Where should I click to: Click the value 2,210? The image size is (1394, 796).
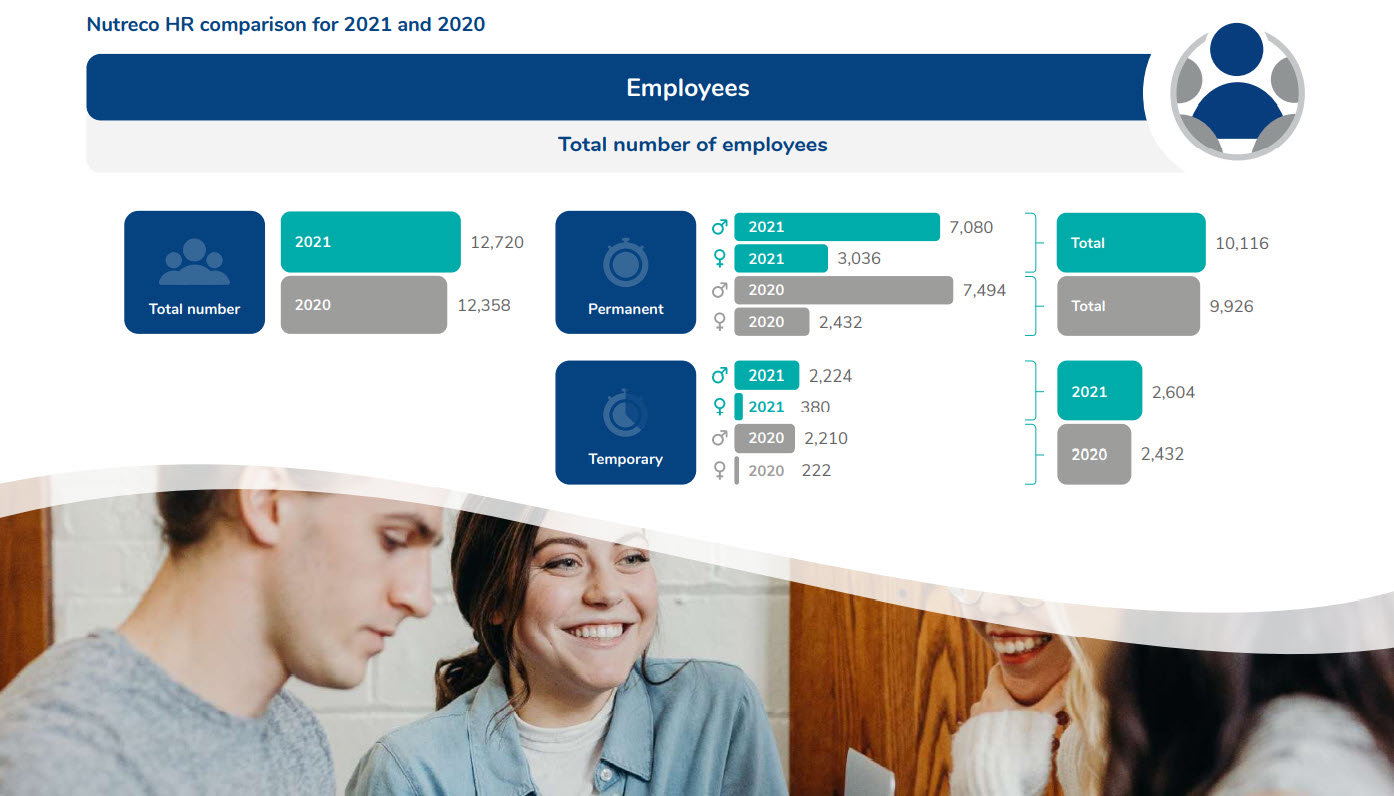(825, 438)
